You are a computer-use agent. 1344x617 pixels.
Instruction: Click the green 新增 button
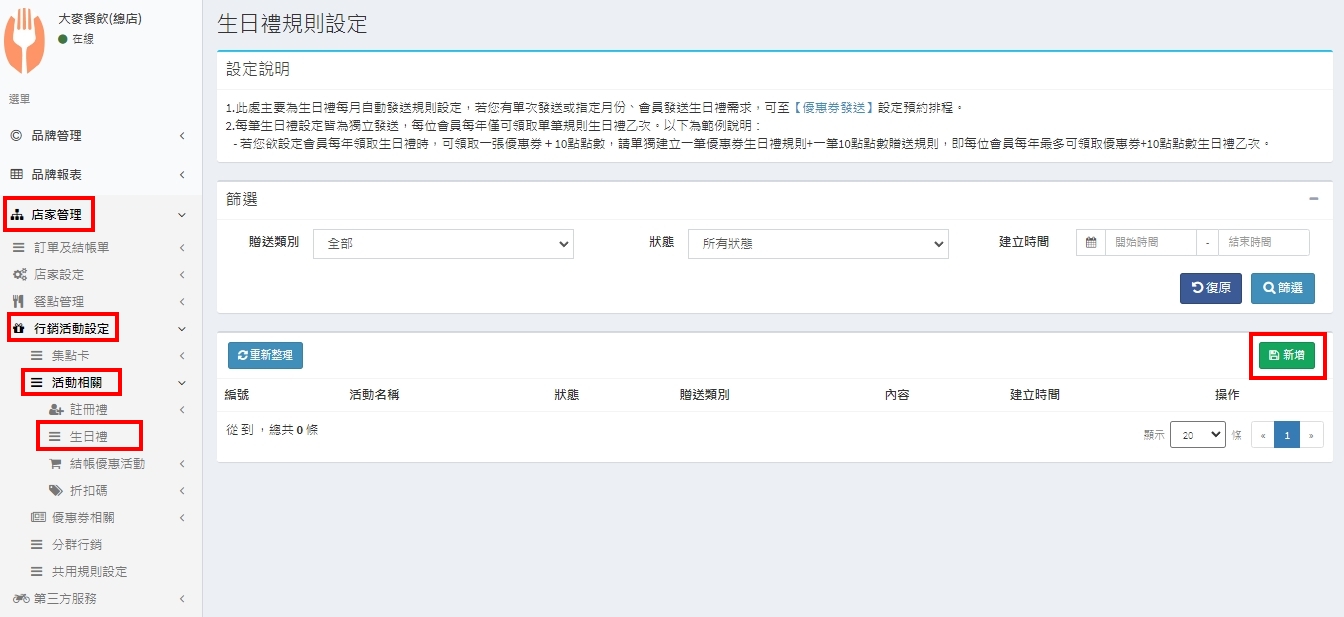pos(1286,355)
